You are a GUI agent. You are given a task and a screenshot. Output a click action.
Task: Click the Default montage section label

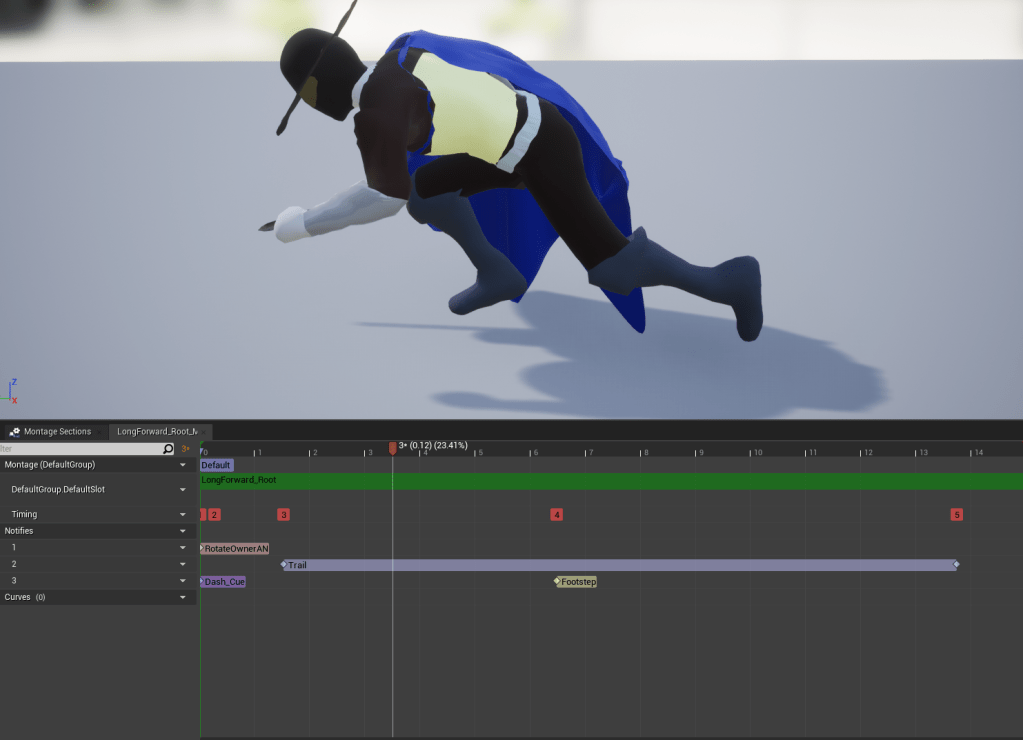[216, 465]
